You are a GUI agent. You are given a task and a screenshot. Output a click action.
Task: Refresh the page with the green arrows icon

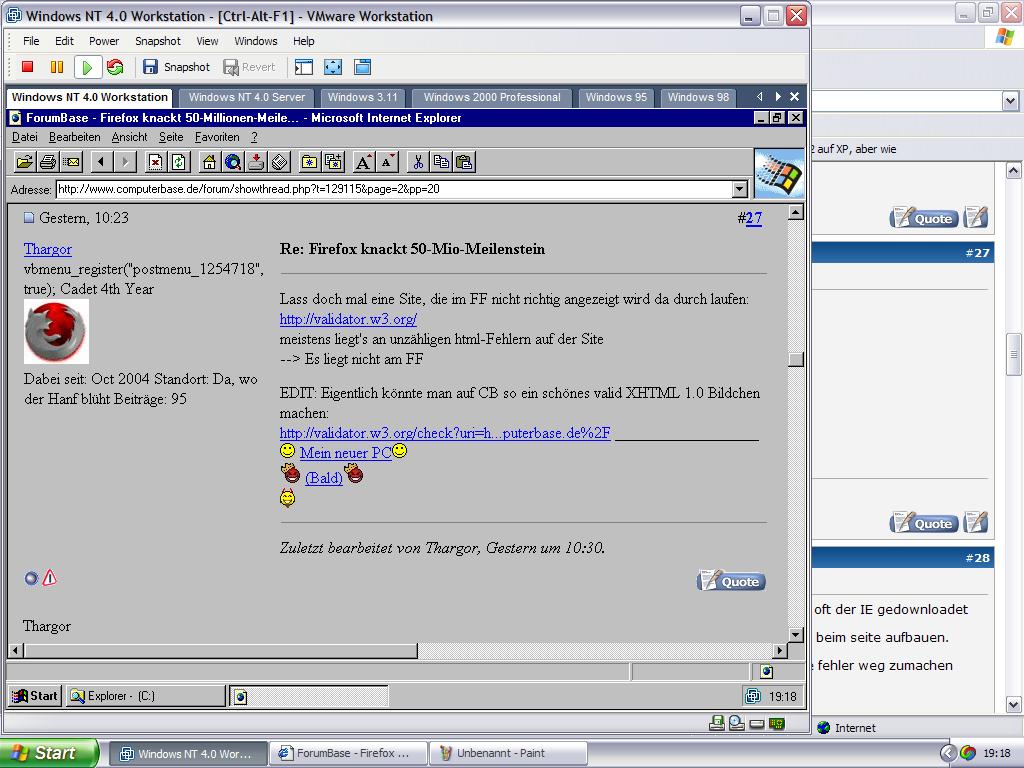[x=179, y=162]
